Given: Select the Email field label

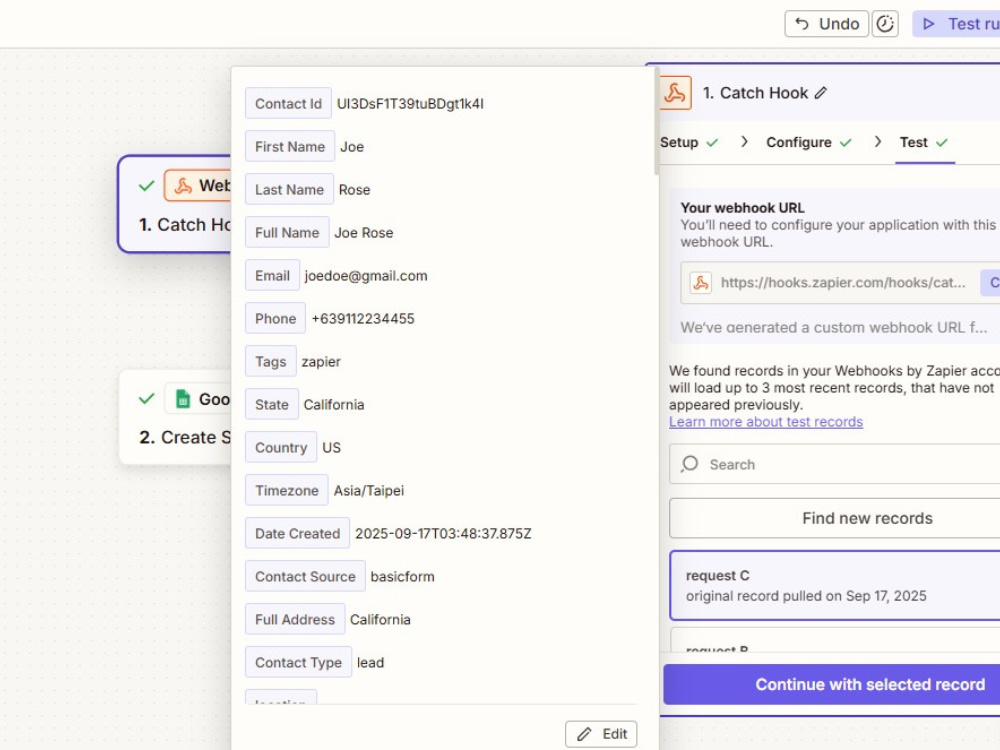Looking at the screenshot, I should click(272, 276).
